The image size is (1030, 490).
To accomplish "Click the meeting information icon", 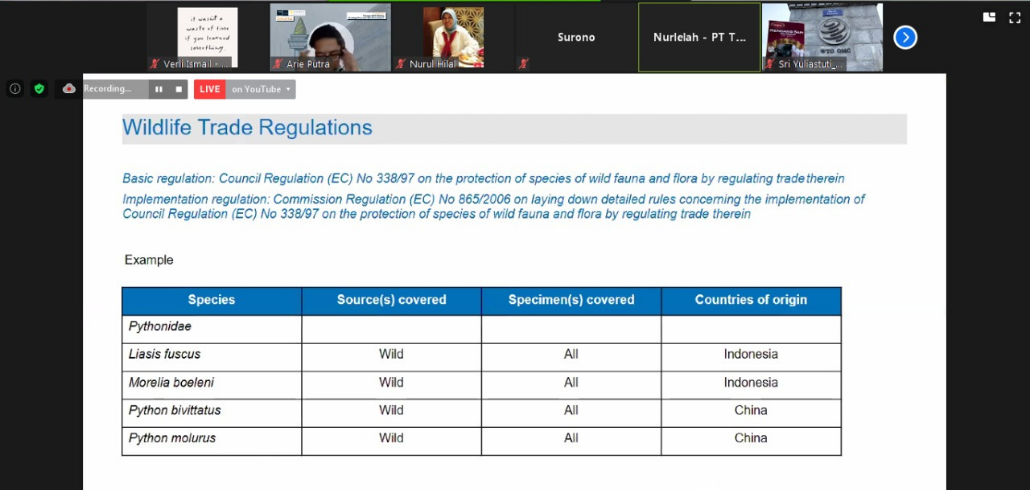I will tap(15, 89).
